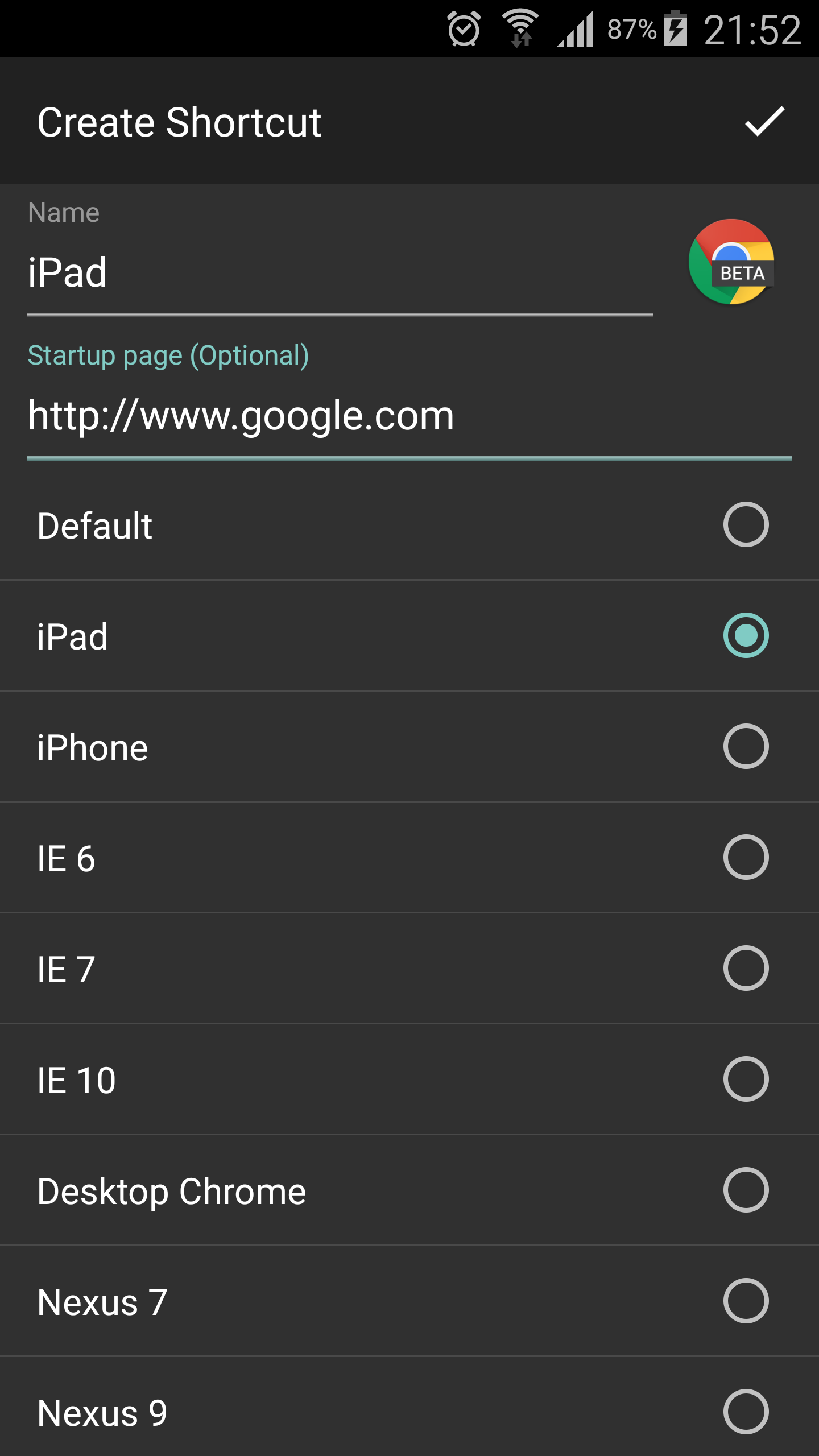Tap the battery charging icon
This screenshot has height=1456, width=819.
pyautogui.click(x=676, y=29)
